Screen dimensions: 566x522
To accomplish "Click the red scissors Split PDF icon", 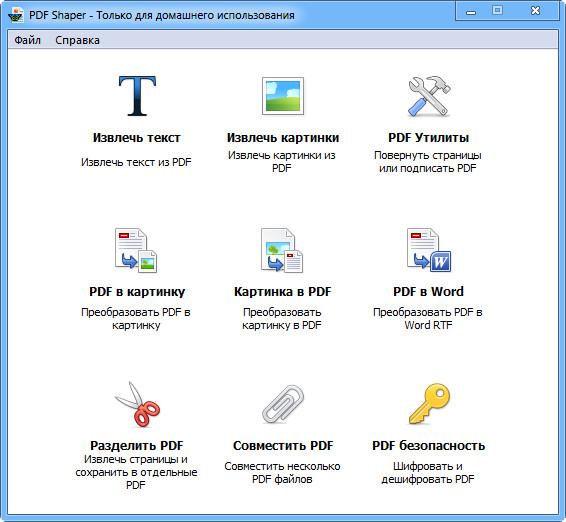I will click(x=138, y=404).
